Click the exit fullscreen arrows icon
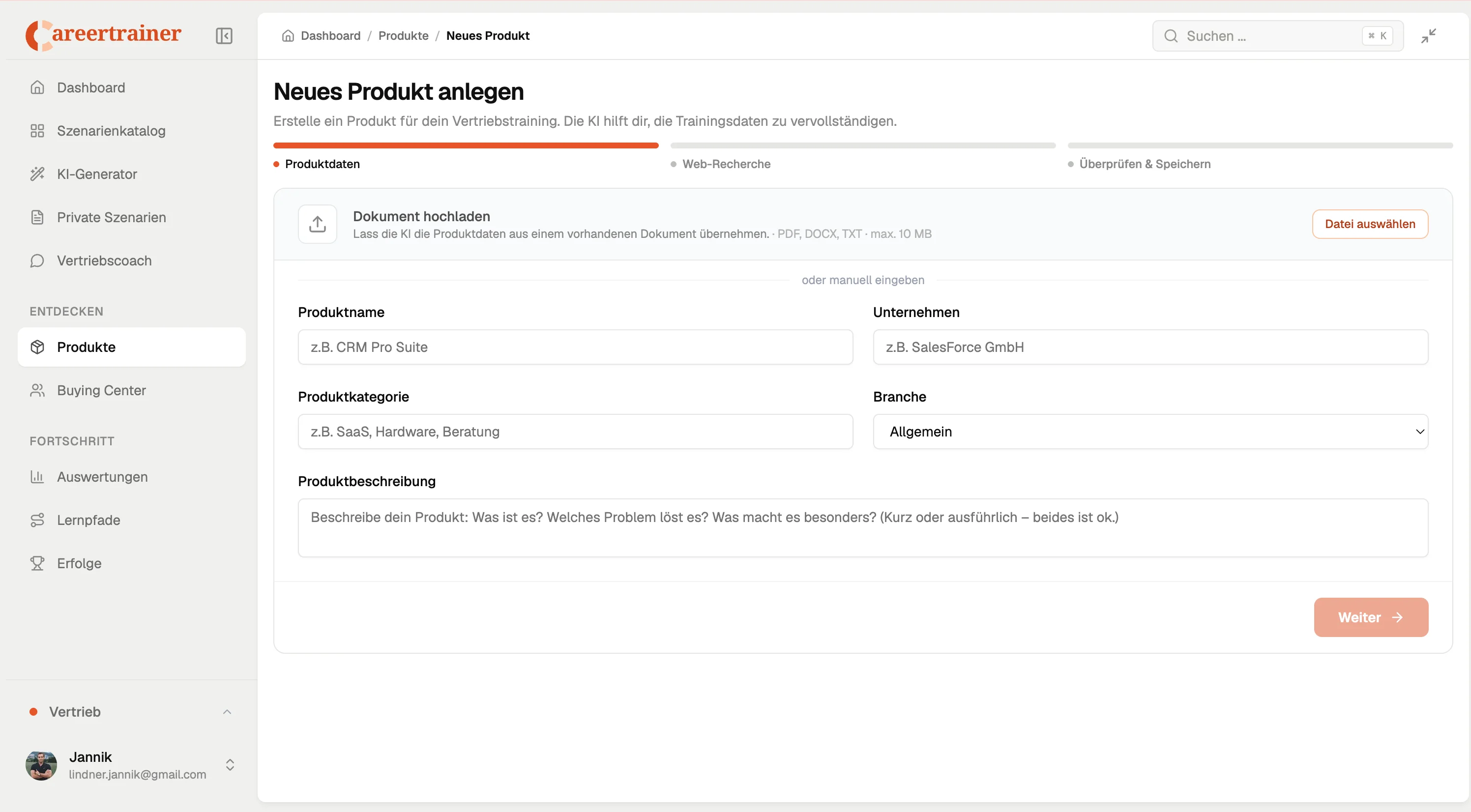The width and height of the screenshot is (1471, 812). [1429, 36]
